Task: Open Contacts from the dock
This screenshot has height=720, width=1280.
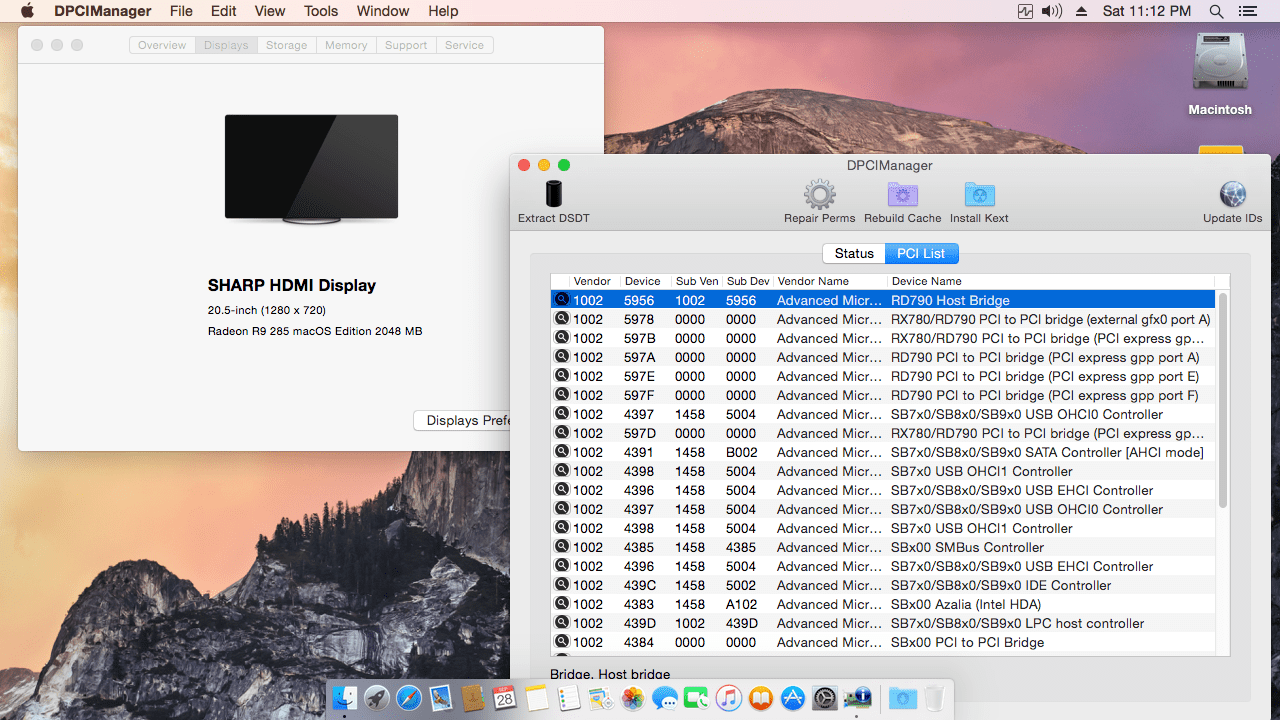Action: 473,698
